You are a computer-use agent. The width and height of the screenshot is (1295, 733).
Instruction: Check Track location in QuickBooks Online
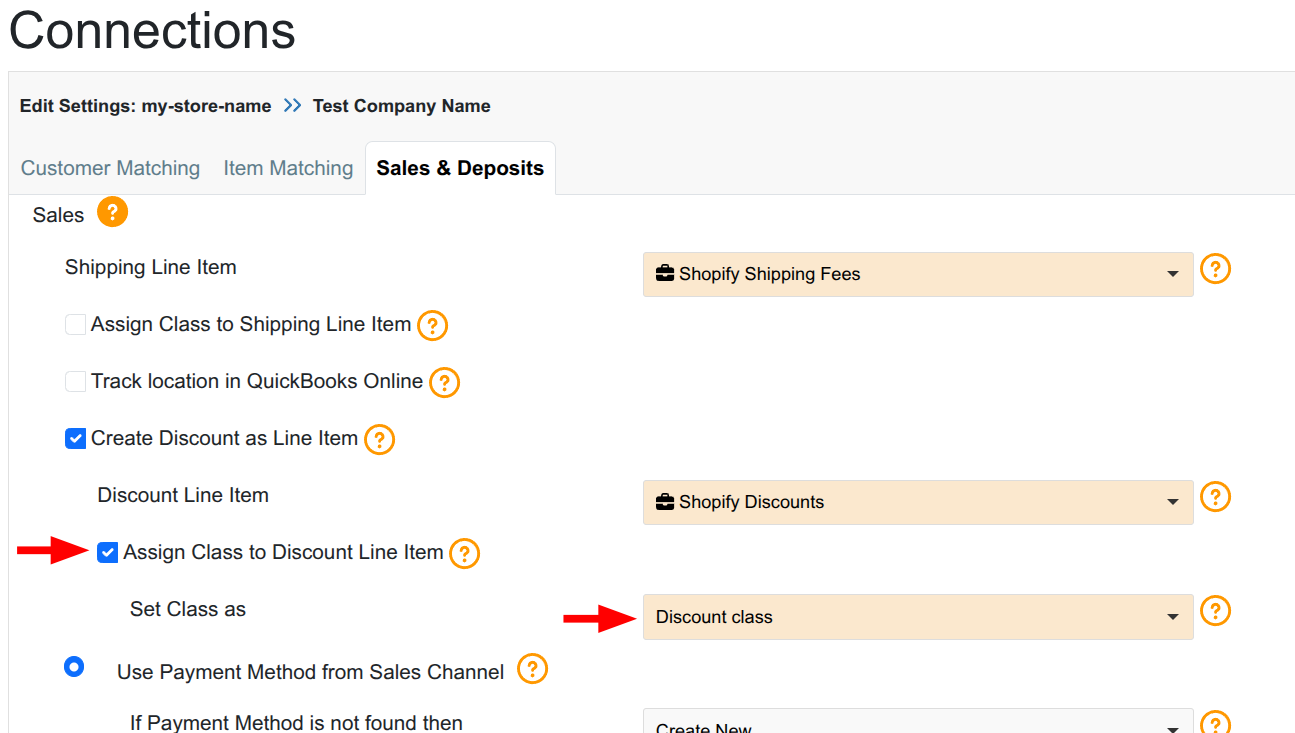(x=75, y=382)
